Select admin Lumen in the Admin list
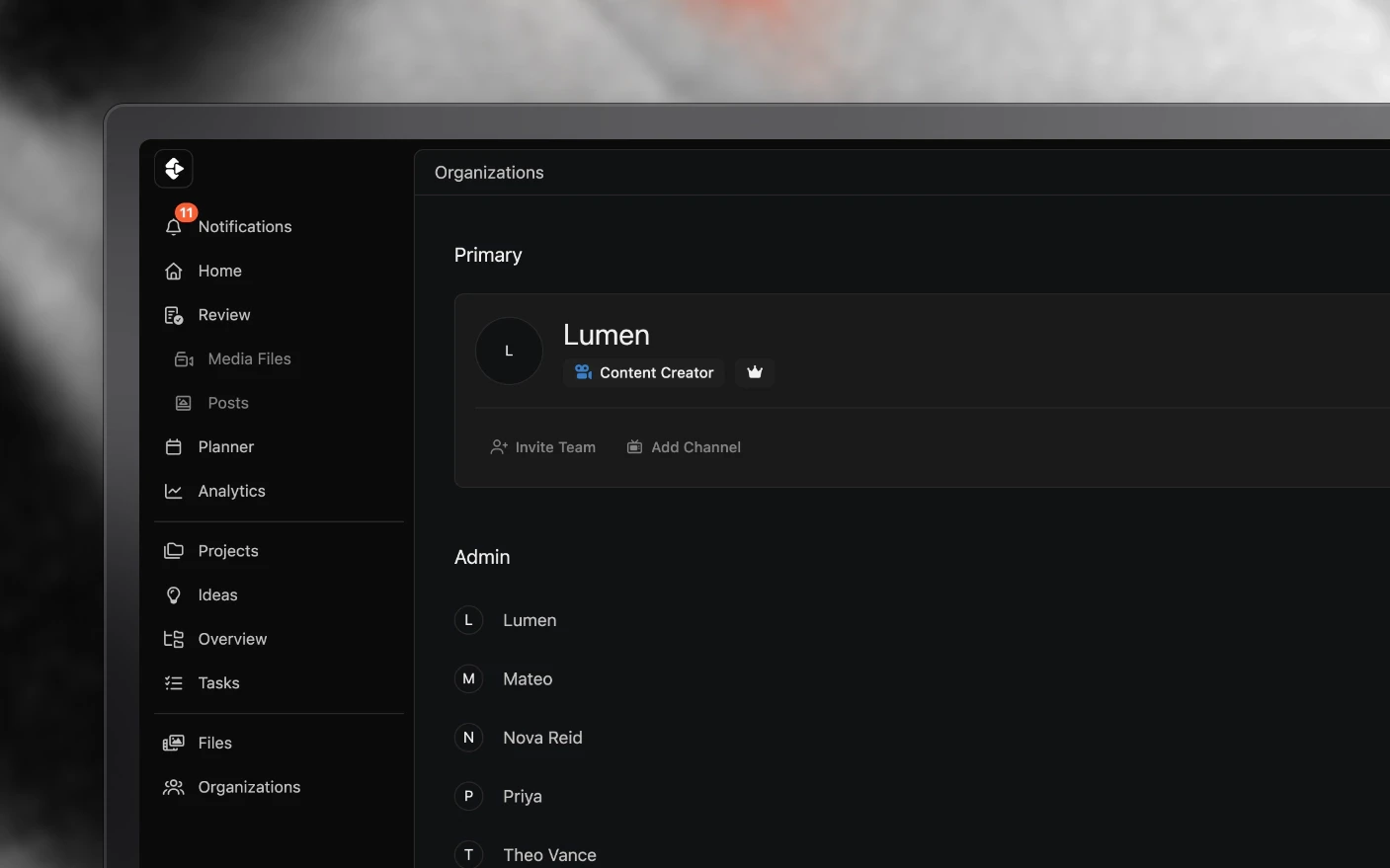This screenshot has height=868, width=1390. tap(530, 620)
